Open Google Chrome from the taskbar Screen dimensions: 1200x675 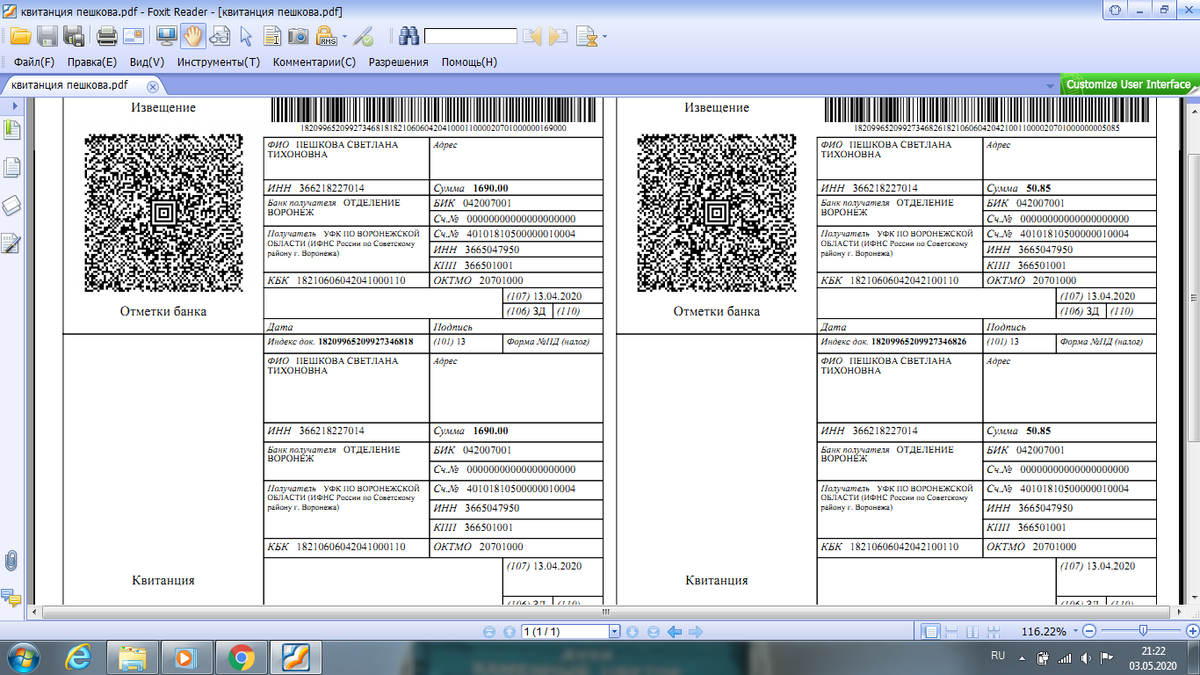(240, 658)
